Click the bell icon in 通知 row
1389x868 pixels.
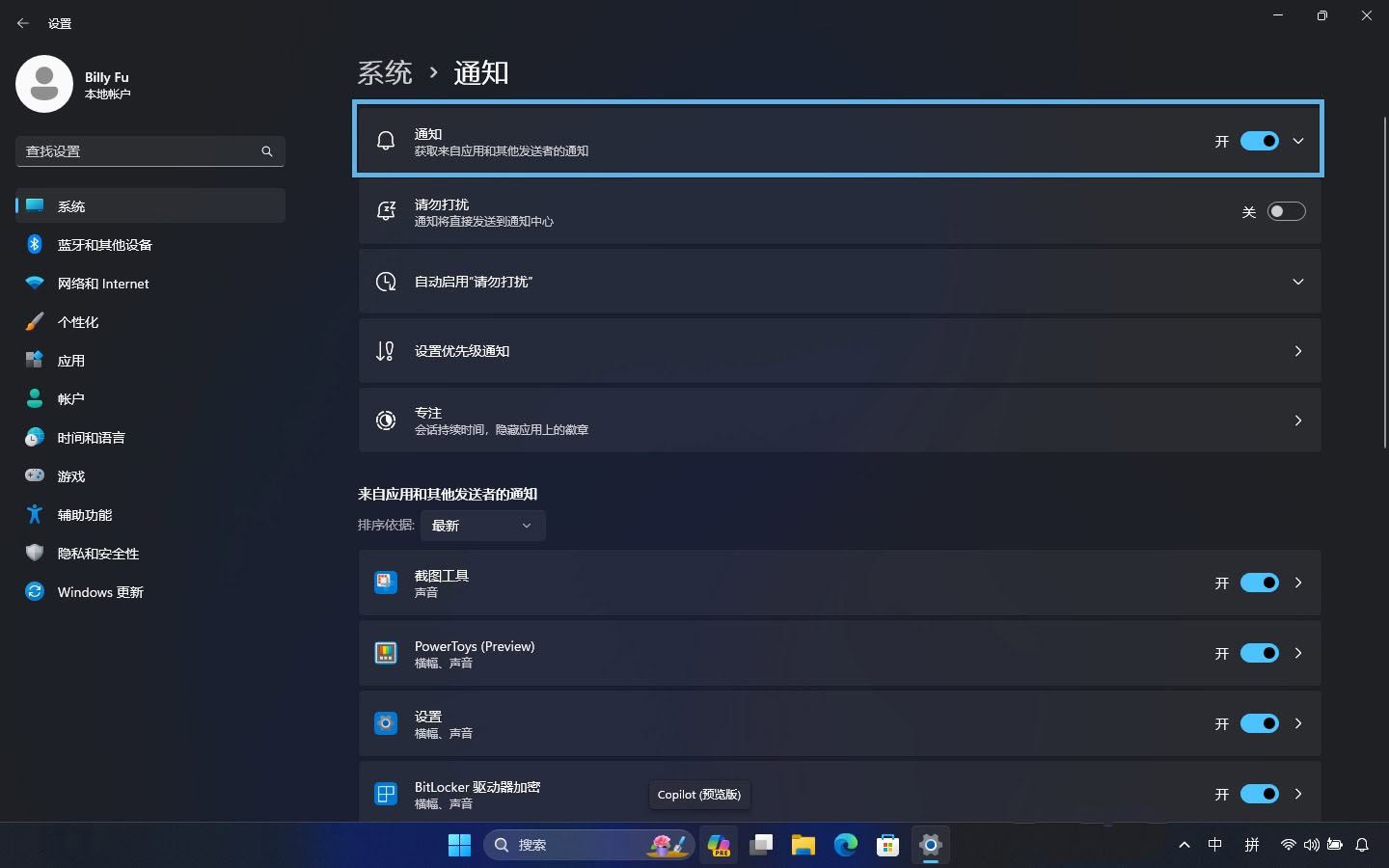(x=386, y=141)
